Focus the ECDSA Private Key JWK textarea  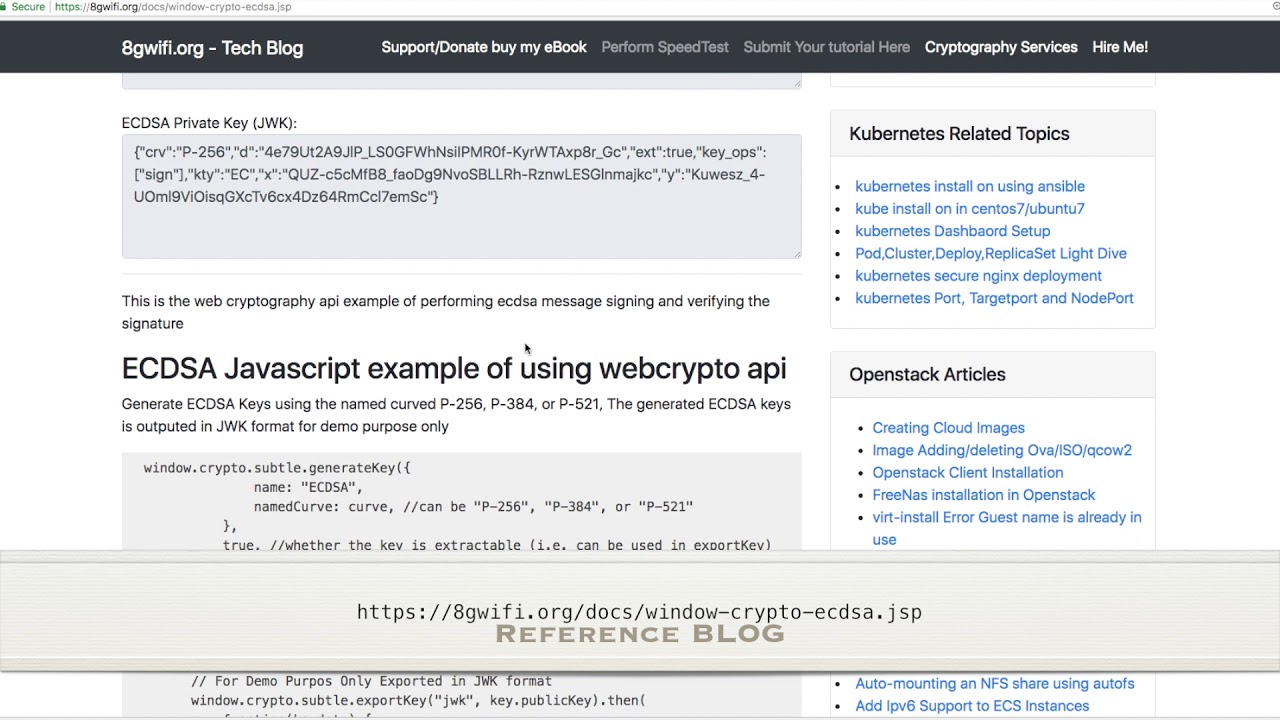[462, 197]
